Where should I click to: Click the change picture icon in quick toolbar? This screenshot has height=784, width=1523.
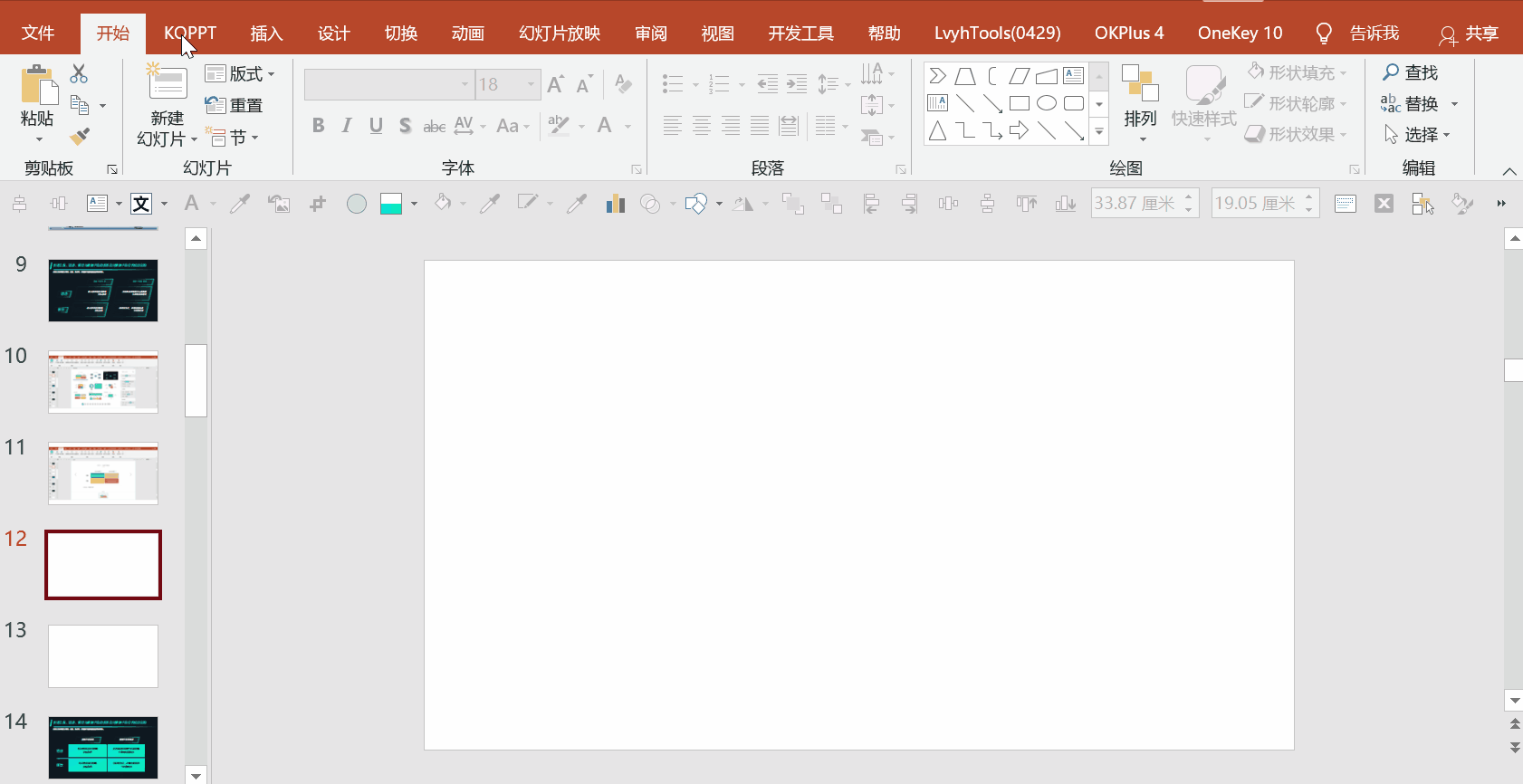279,204
